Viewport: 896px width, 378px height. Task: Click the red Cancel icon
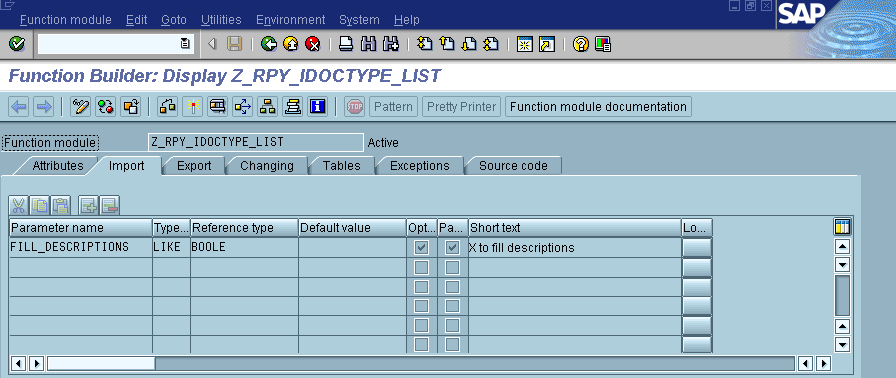click(x=313, y=44)
